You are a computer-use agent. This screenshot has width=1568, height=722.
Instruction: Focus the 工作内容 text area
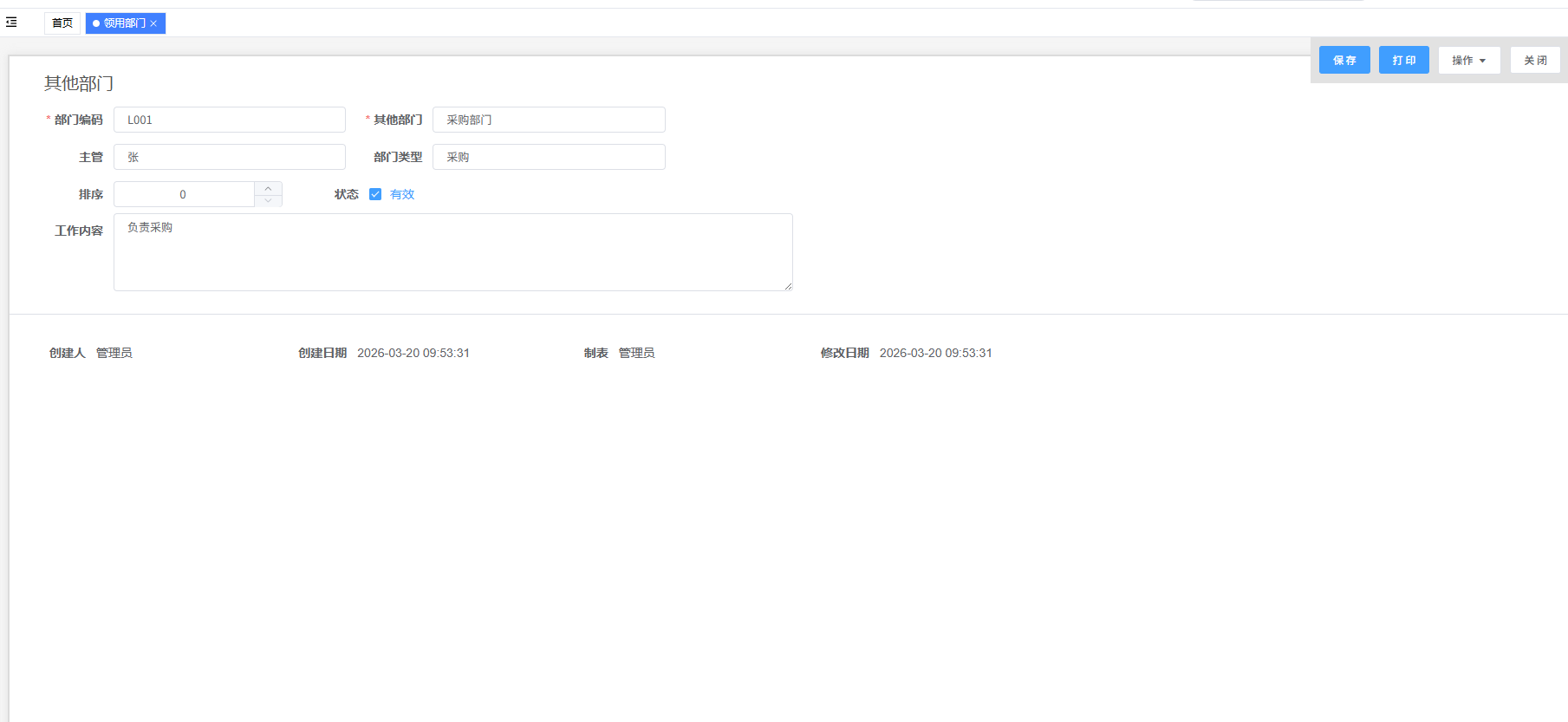click(x=452, y=252)
